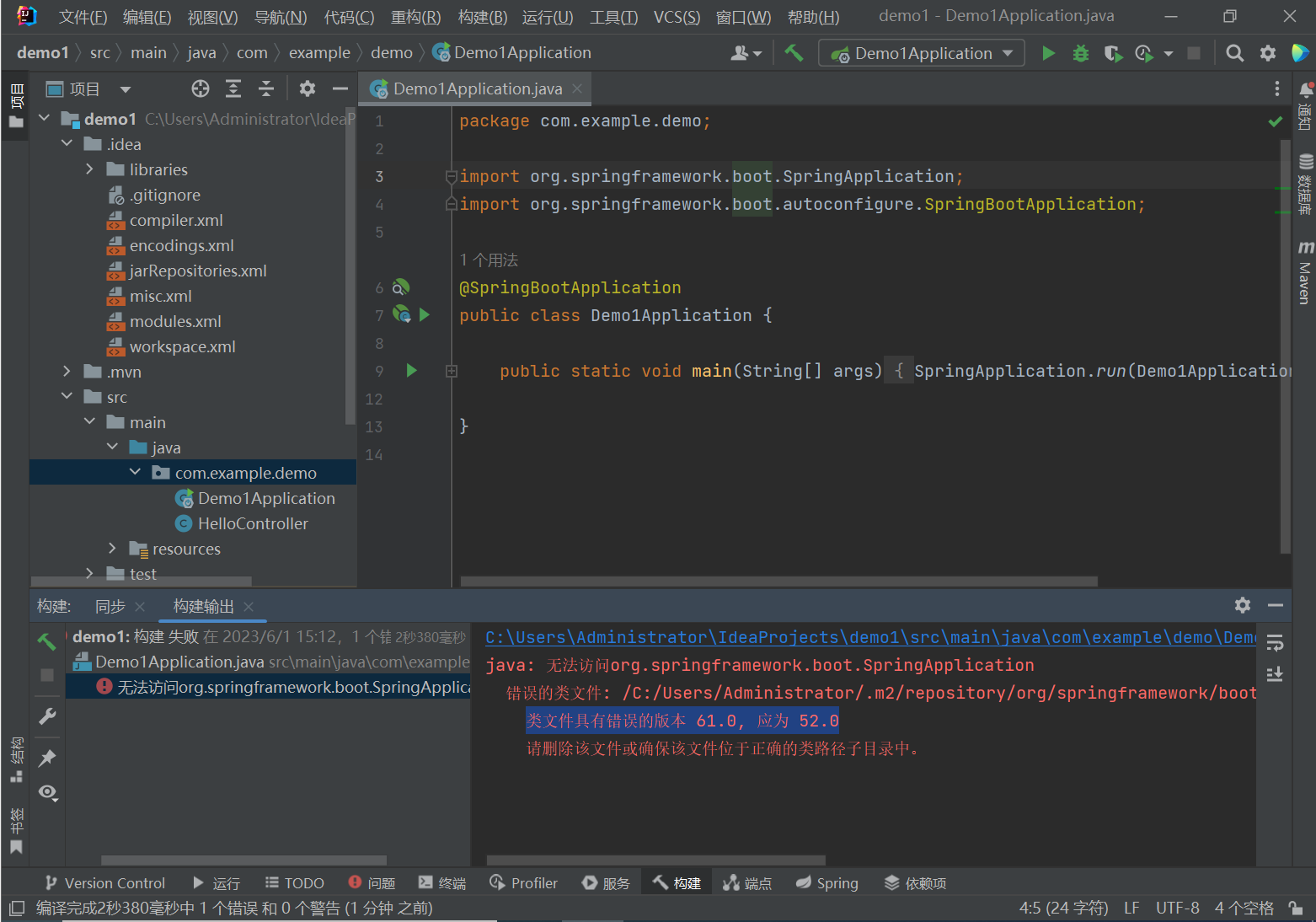Image resolution: width=1316 pixels, height=922 pixels.
Task: Open IDE settings gear in top toolbar
Action: point(1267,53)
